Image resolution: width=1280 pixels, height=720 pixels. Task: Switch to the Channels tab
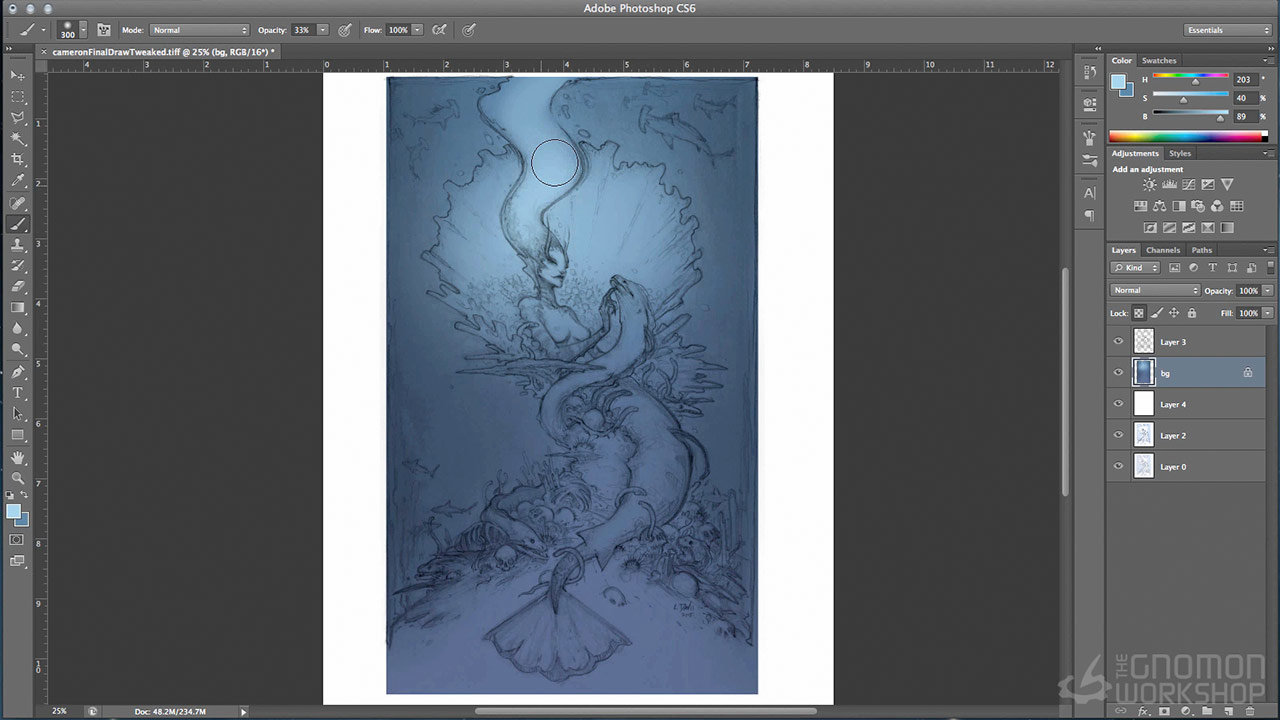[x=1163, y=250]
